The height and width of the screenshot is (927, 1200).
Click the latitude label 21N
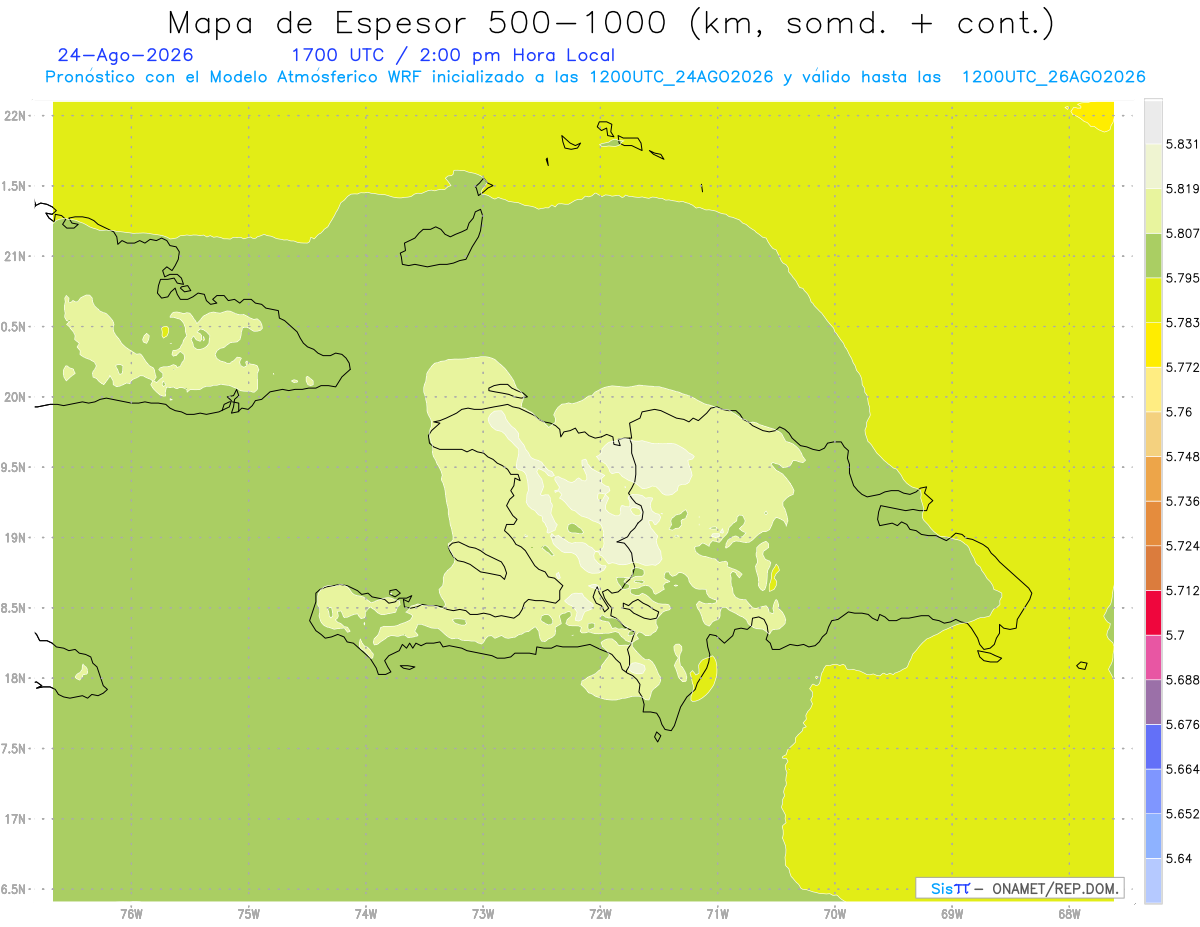pos(15,256)
